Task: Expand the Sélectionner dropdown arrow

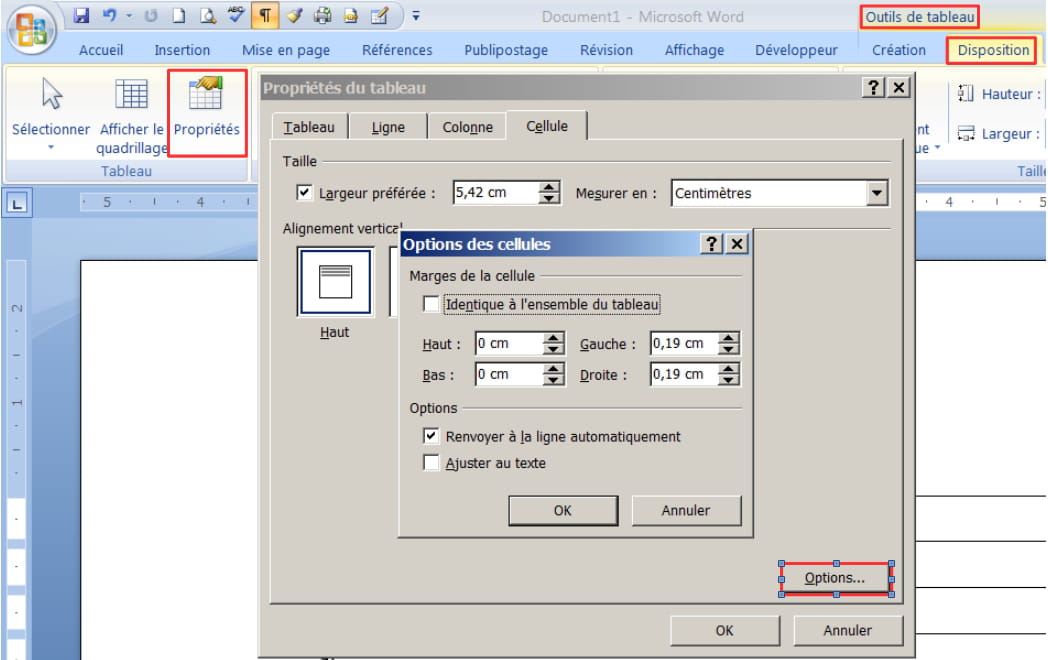Action: pos(51,147)
